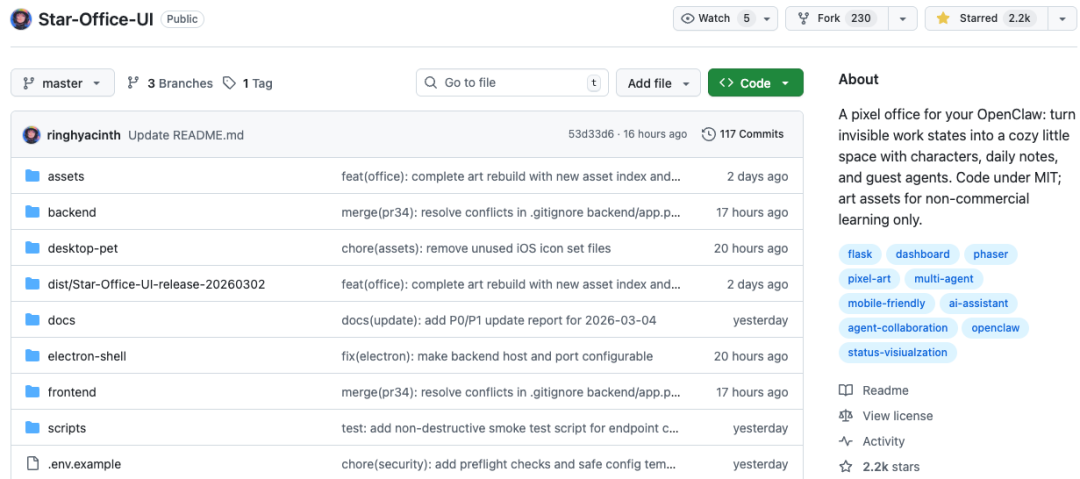Click the ringhyacinth avatar in commit header

[31, 134]
